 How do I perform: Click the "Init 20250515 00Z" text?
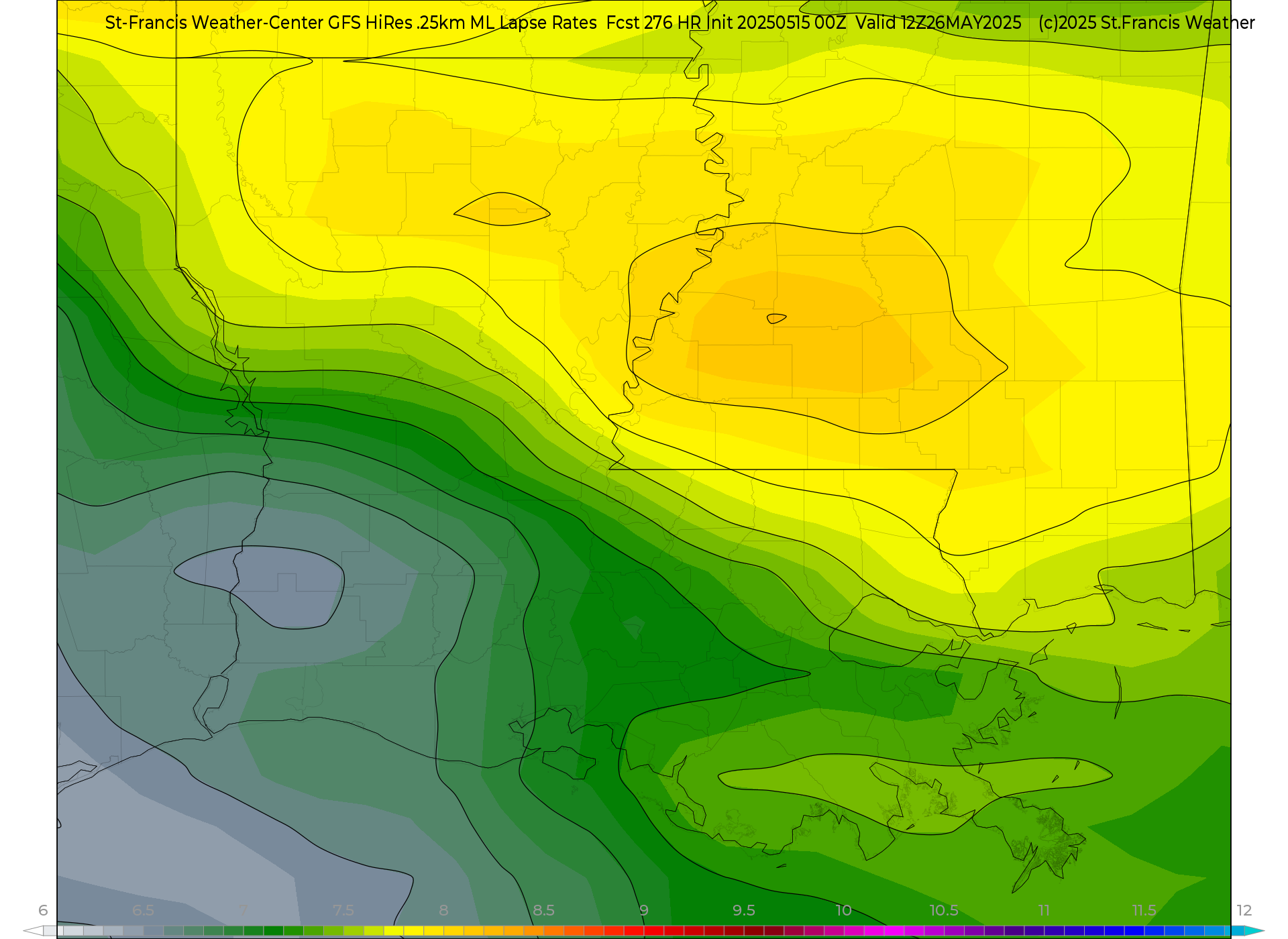coord(776,23)
